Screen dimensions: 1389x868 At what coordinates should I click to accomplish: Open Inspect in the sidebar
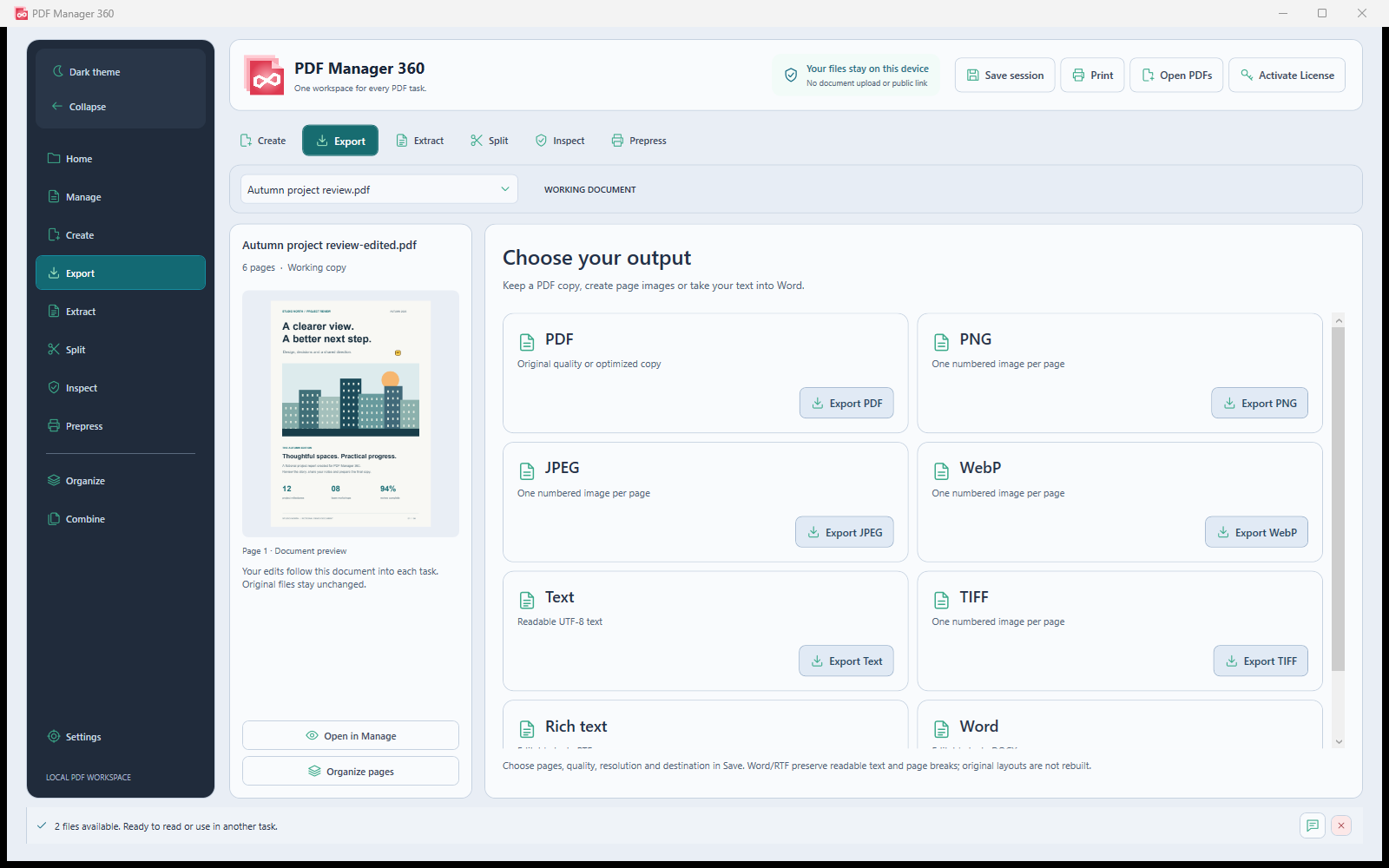(121, 388)
